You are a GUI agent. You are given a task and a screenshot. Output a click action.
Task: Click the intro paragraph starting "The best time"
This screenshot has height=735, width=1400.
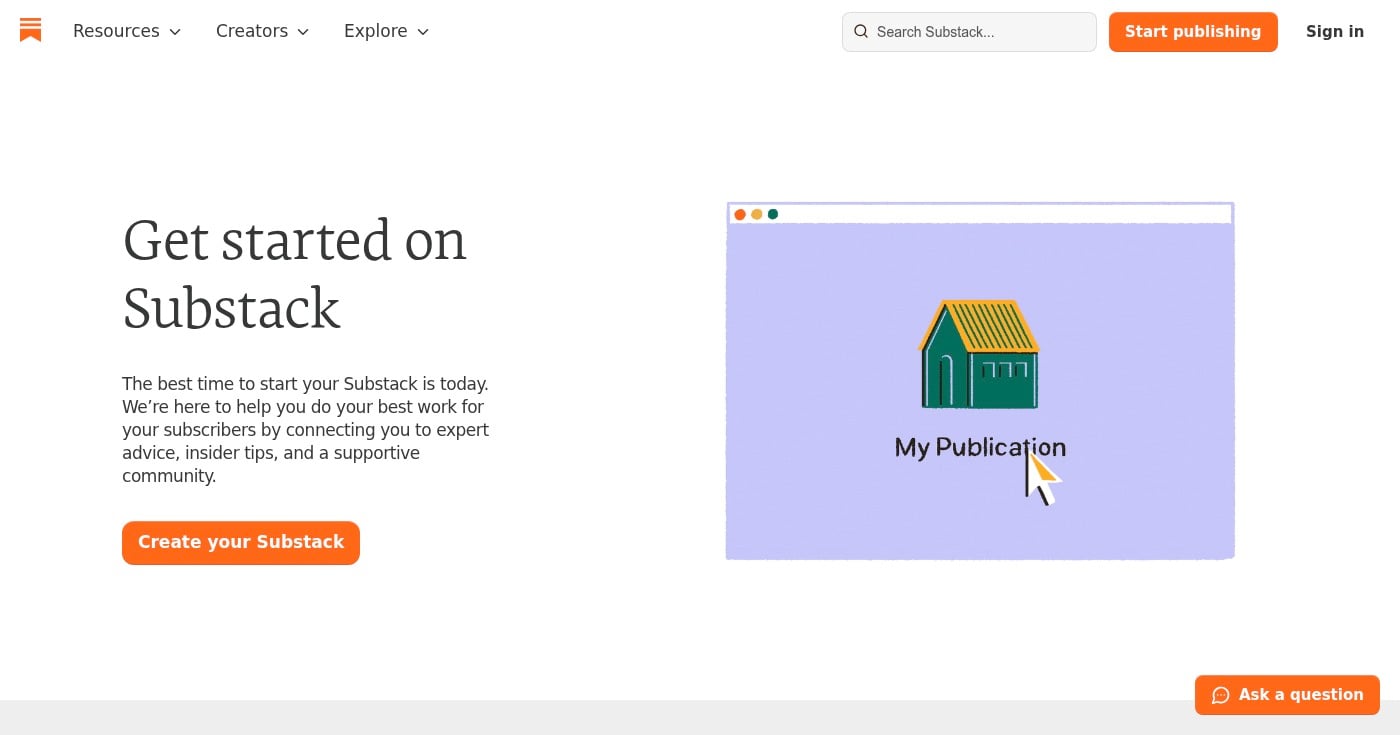(306, 430)
